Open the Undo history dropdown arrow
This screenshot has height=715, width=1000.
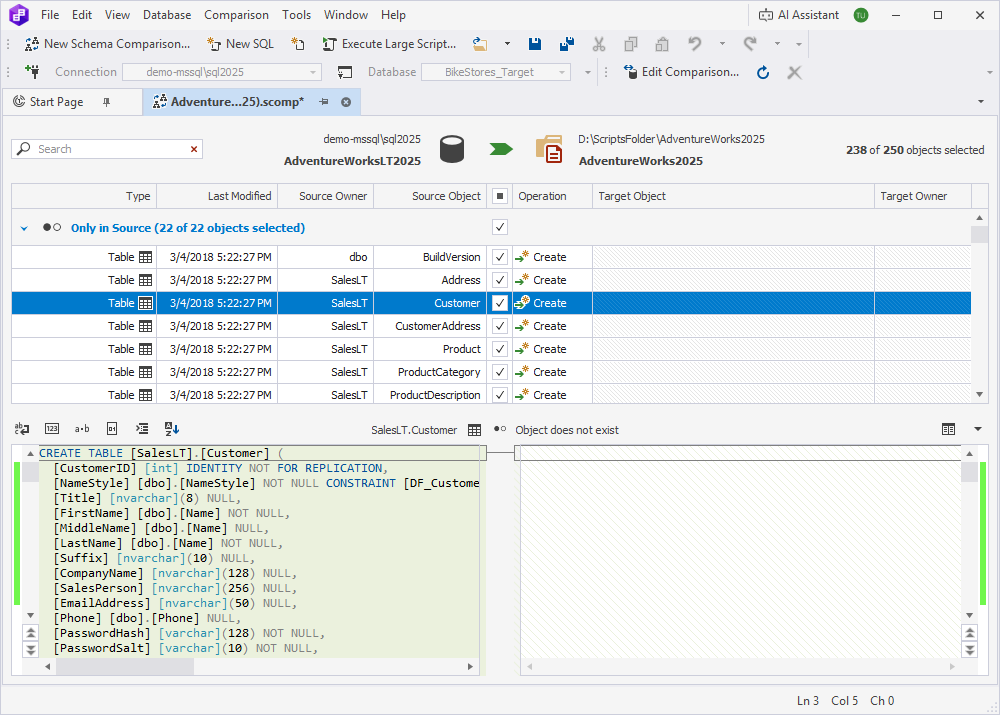pos(722,44)
